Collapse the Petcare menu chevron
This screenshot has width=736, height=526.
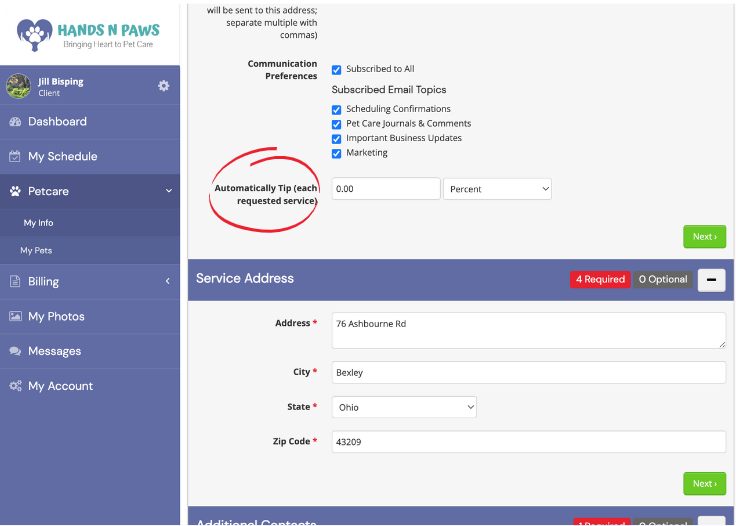[x=169, y=191]
